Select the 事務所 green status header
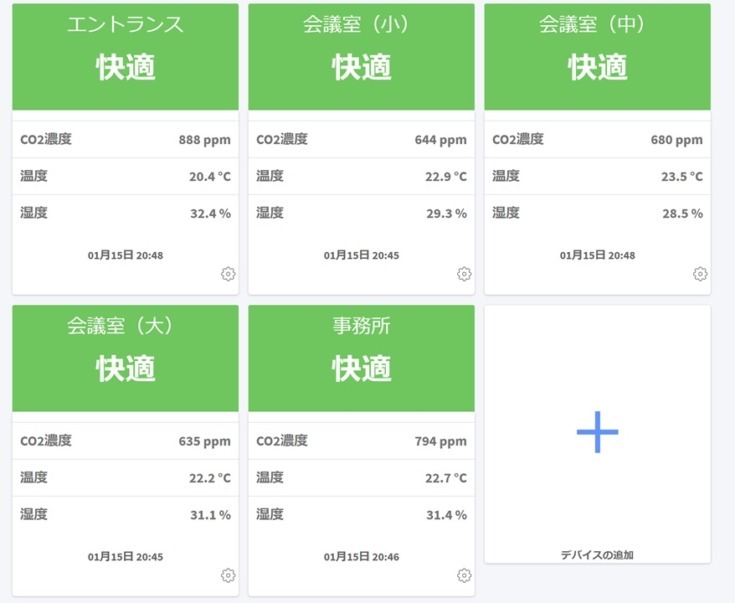The width and height of the screenshot is (735, 603). pos(361,357)
